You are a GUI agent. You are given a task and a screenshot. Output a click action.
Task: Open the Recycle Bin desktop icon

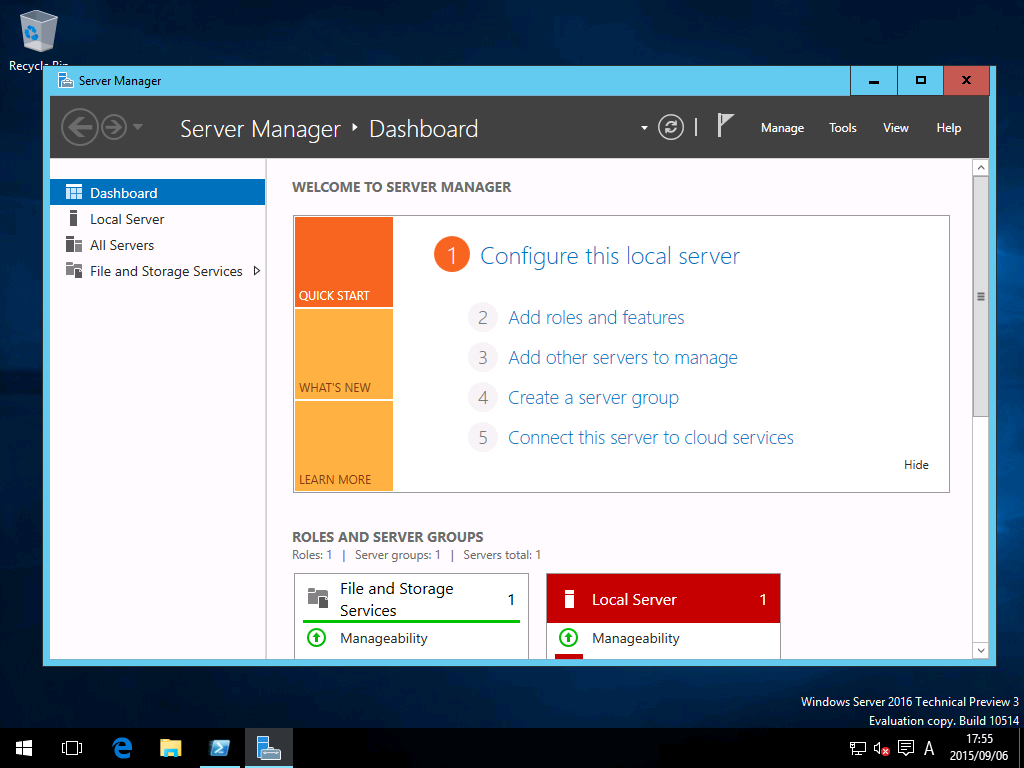39,39
